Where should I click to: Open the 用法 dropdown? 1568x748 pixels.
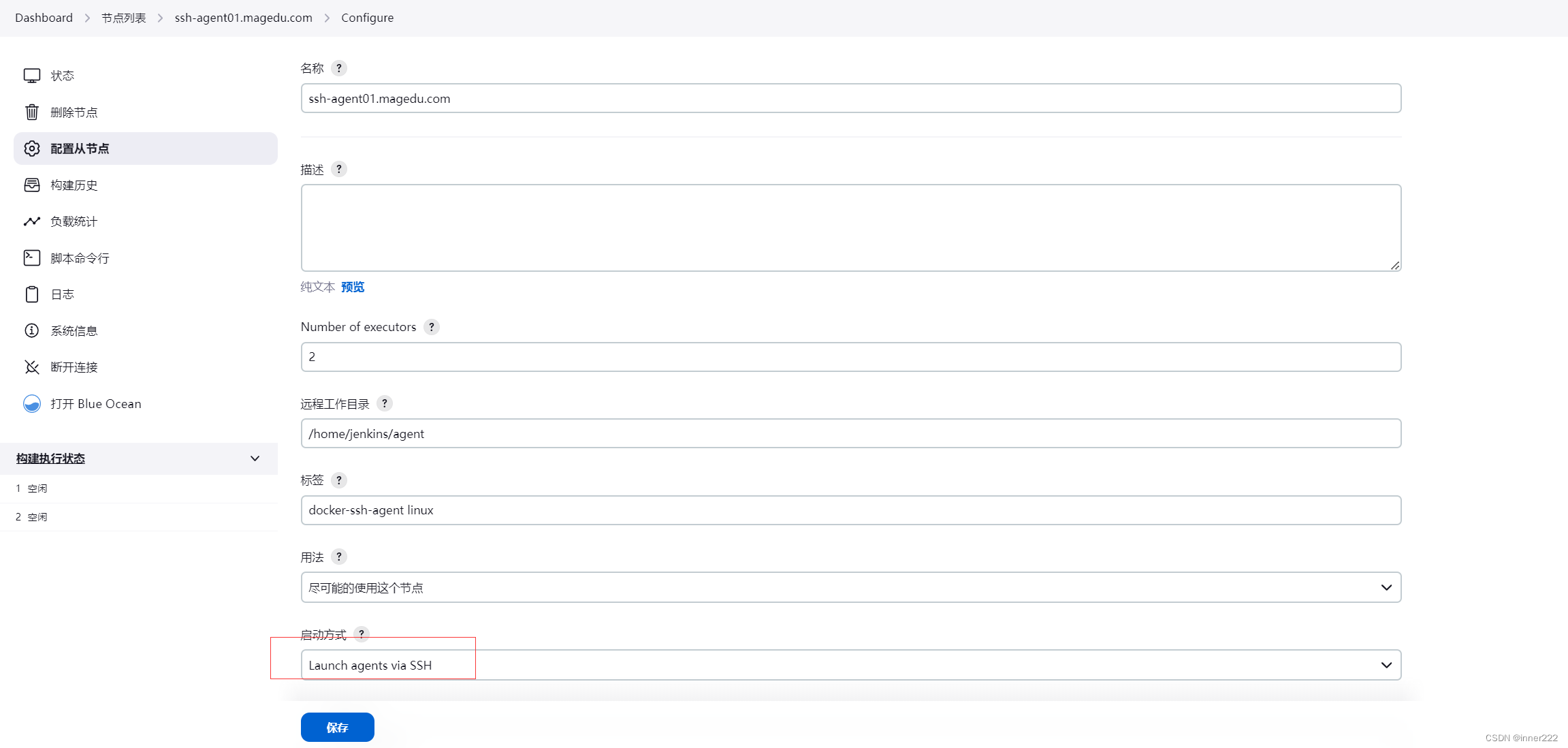tap(851, 587)
